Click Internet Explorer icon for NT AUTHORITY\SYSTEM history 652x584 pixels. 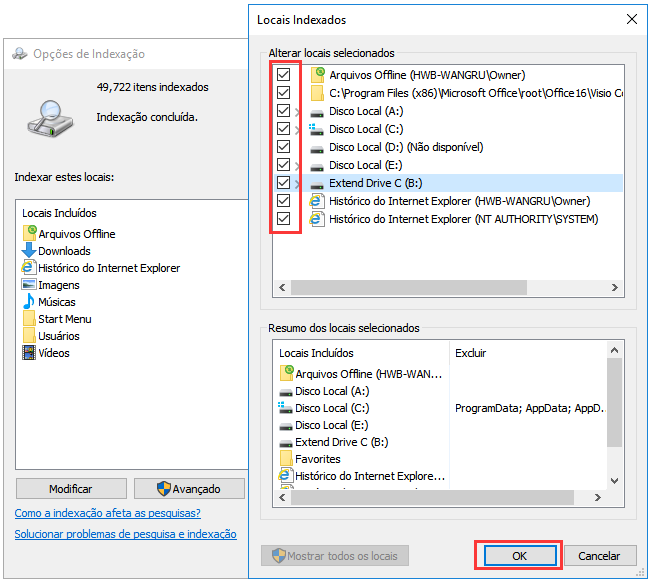pyautogui.click(x=317, y=219)
